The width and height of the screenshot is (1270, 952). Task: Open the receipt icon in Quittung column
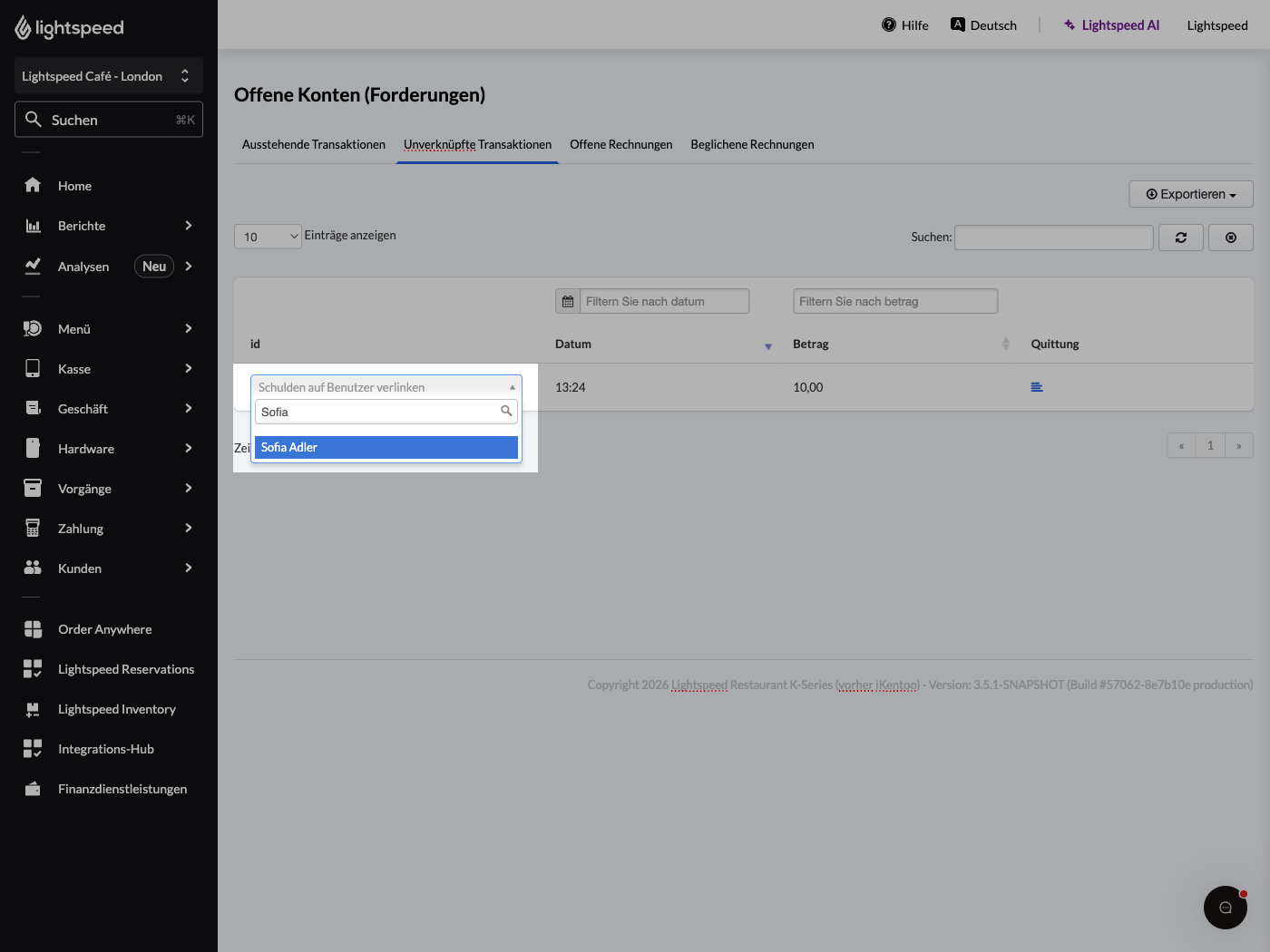[x=1037, y=387]
